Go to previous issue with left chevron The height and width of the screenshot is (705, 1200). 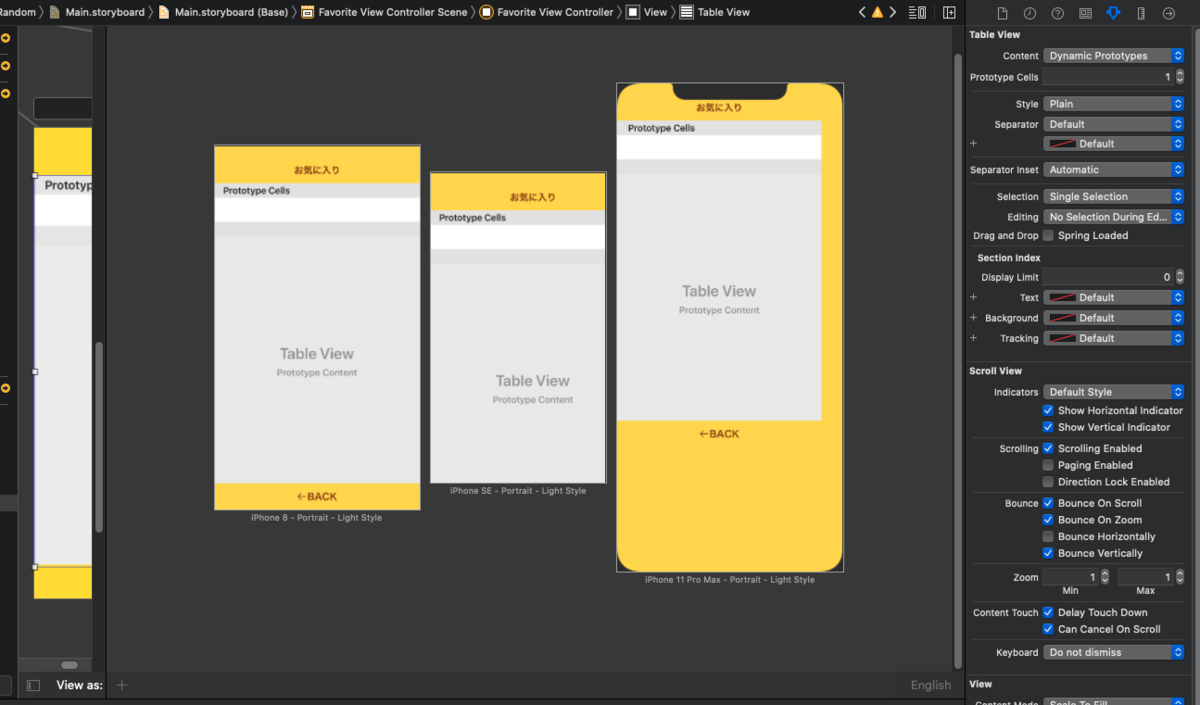pos(862,12)
